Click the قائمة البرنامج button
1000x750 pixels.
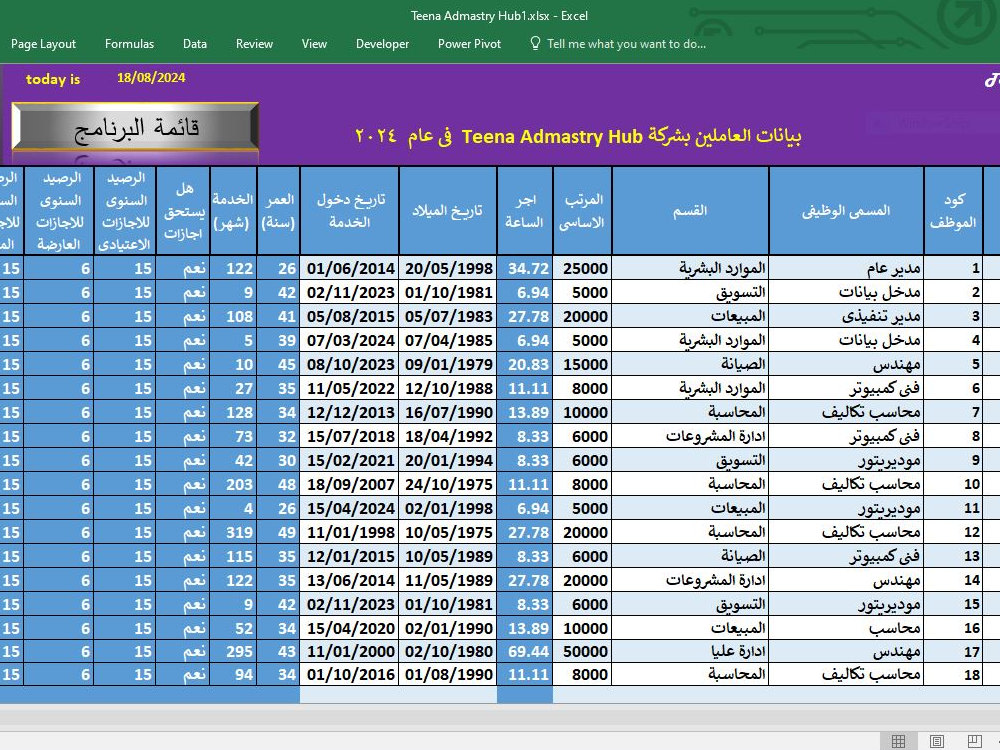pos(135,128)
